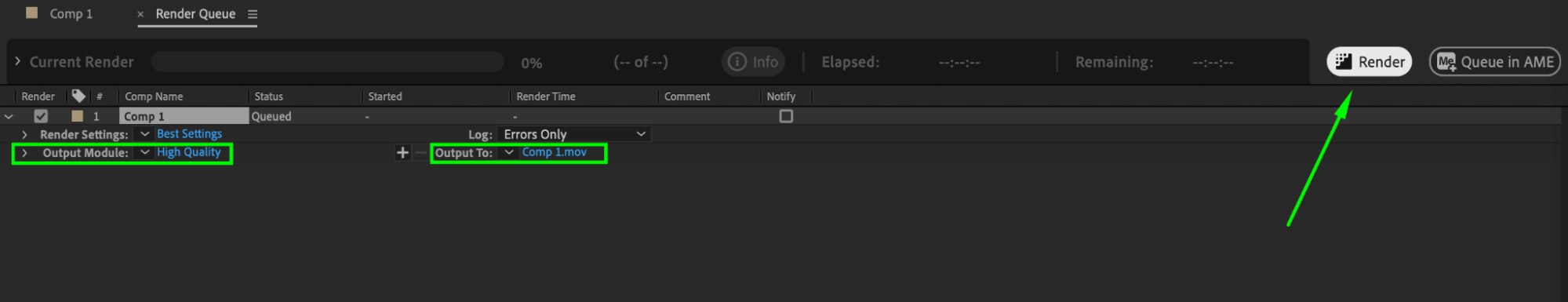Enable the Notify checkbox for Comp 1
Image resolution: width=1568 pixels, height=302 pixels.
click(x=786, y=116)
